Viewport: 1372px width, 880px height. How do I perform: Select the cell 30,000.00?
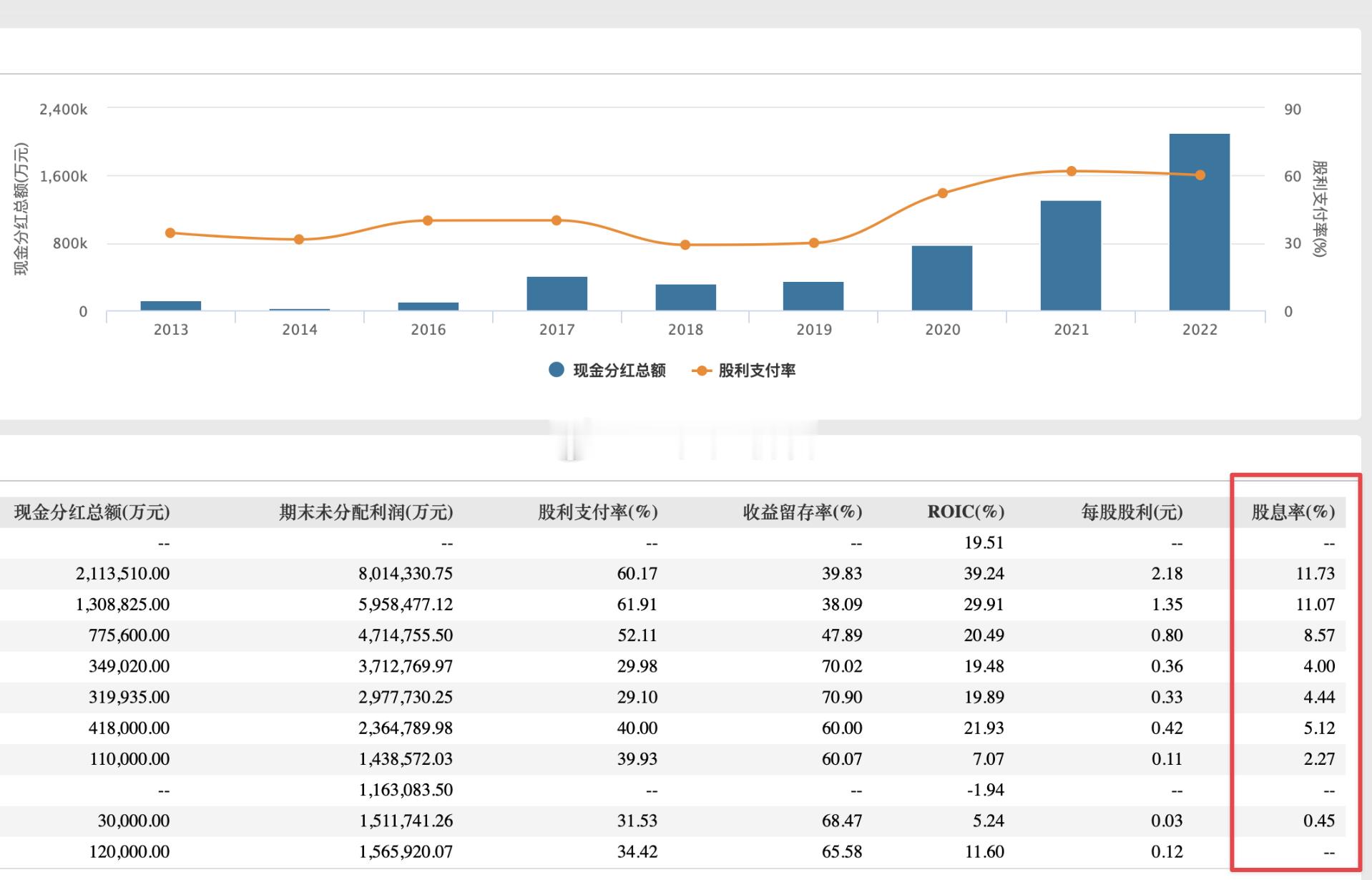click(x=134, y=821)
